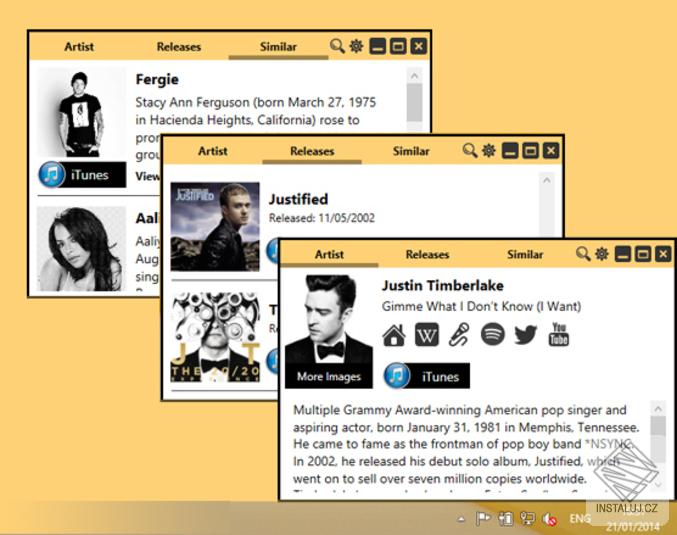Viewport: 677px width, 535px height.
Task: Click the search magnifier in the Fergie window
Action: (x=337, y=46)
